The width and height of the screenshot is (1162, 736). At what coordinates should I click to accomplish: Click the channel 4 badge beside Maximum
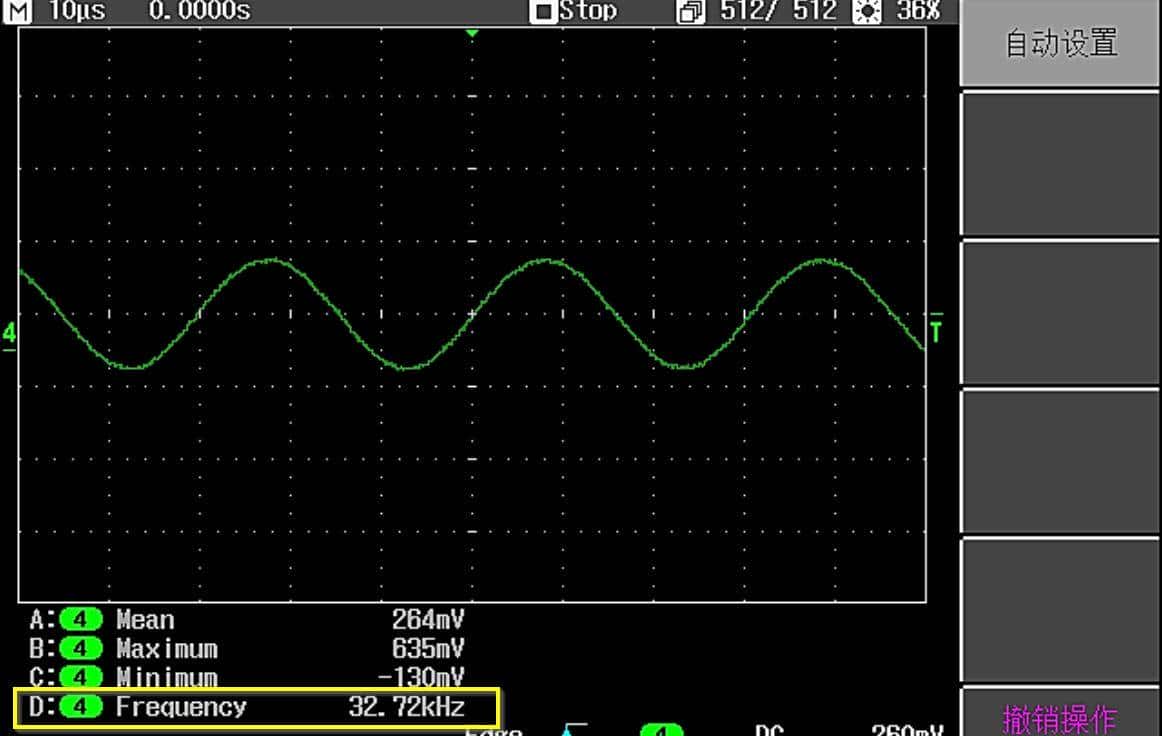pos(81,649)
